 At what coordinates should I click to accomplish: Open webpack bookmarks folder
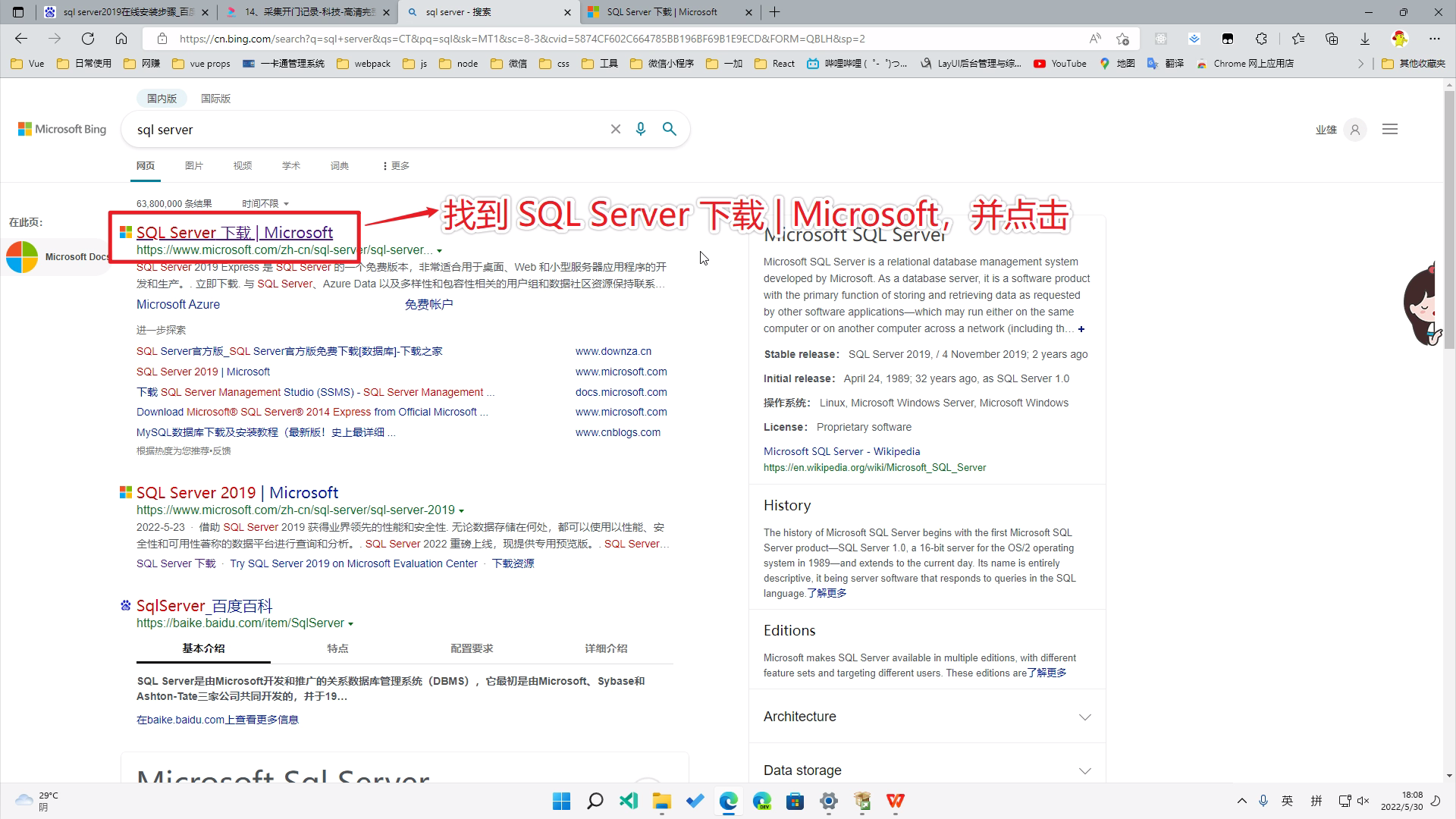pos(363,64)
